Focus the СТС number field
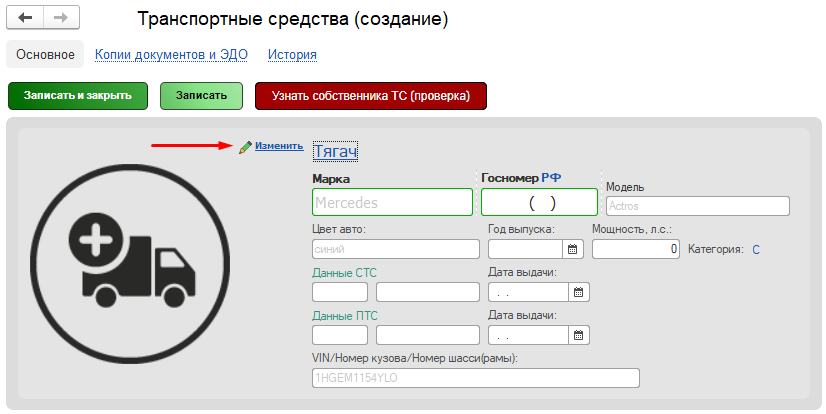This screenshot has width=826, height=414. (428, 292)
